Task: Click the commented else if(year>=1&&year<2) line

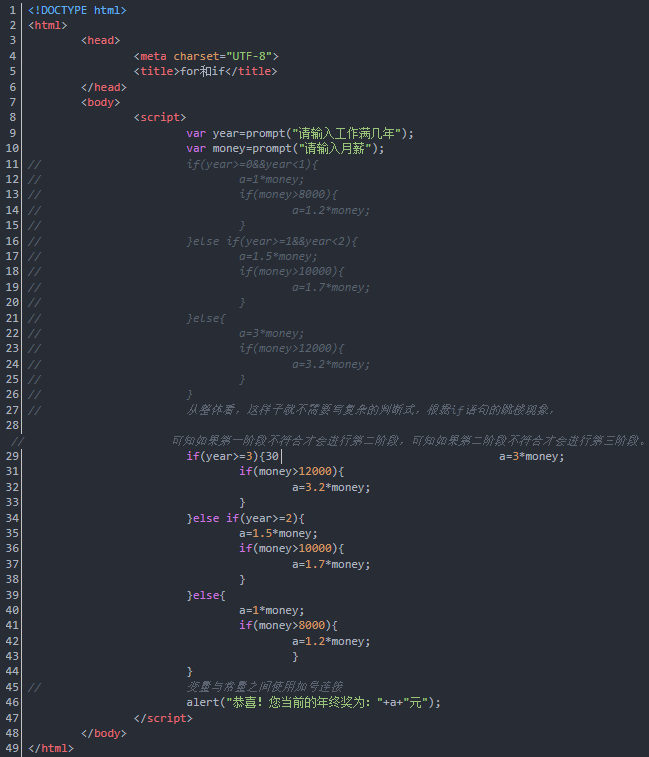Action: [x=271, y=241]
